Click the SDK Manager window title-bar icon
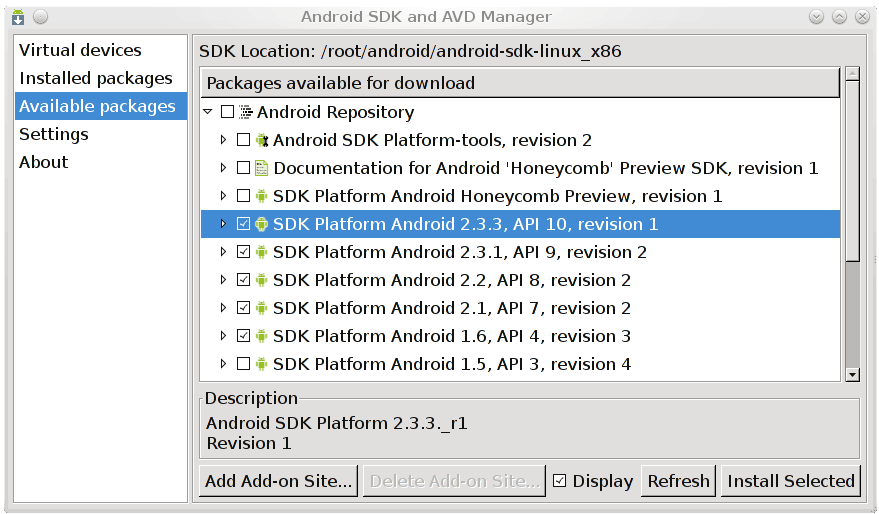This screenshot has height=514, width=879. pyautogui.click(x=18, y=17)
